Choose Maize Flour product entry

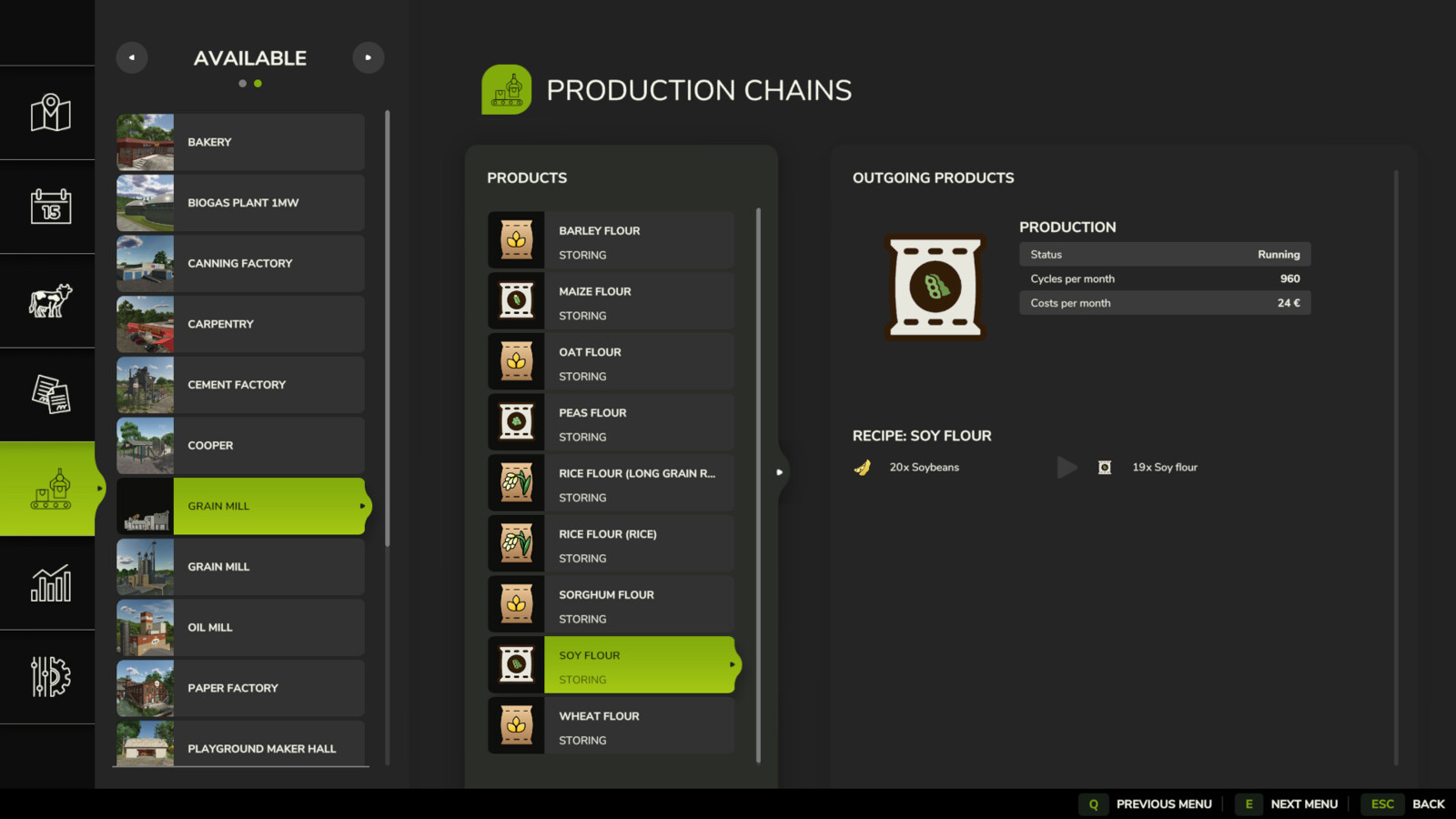coord(638,301)
